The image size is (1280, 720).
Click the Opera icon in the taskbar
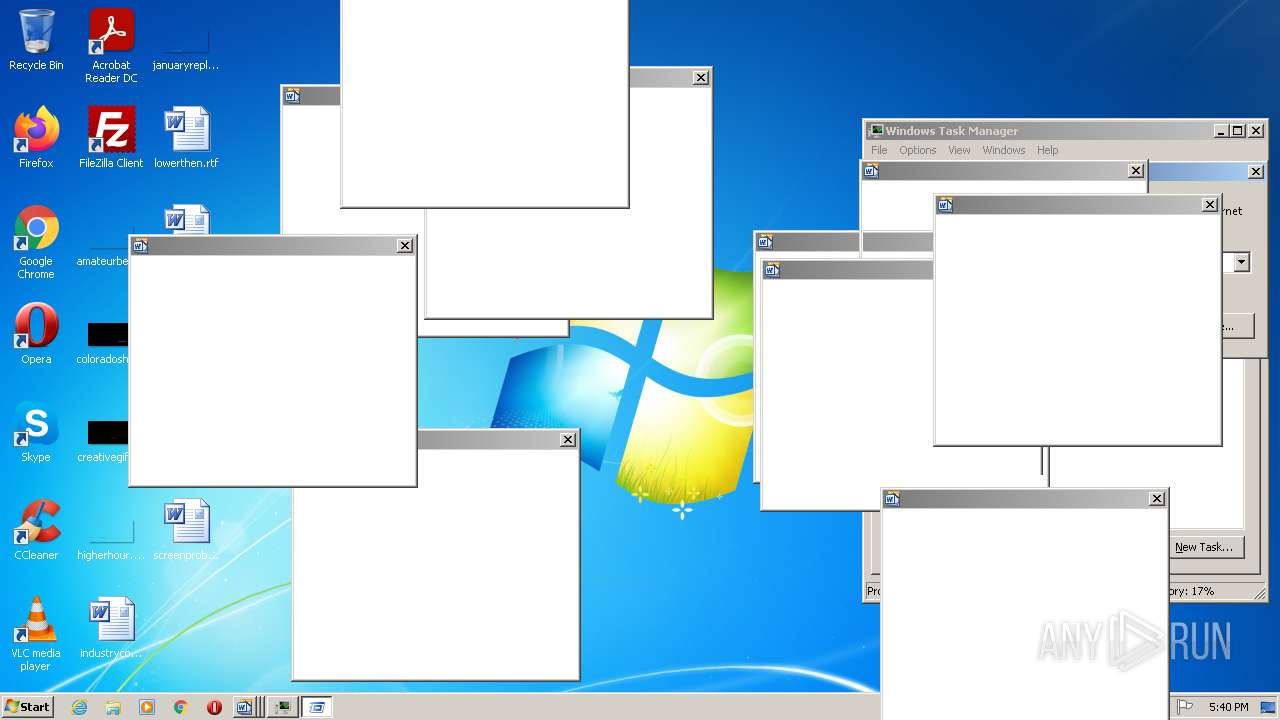coord(214,707)
